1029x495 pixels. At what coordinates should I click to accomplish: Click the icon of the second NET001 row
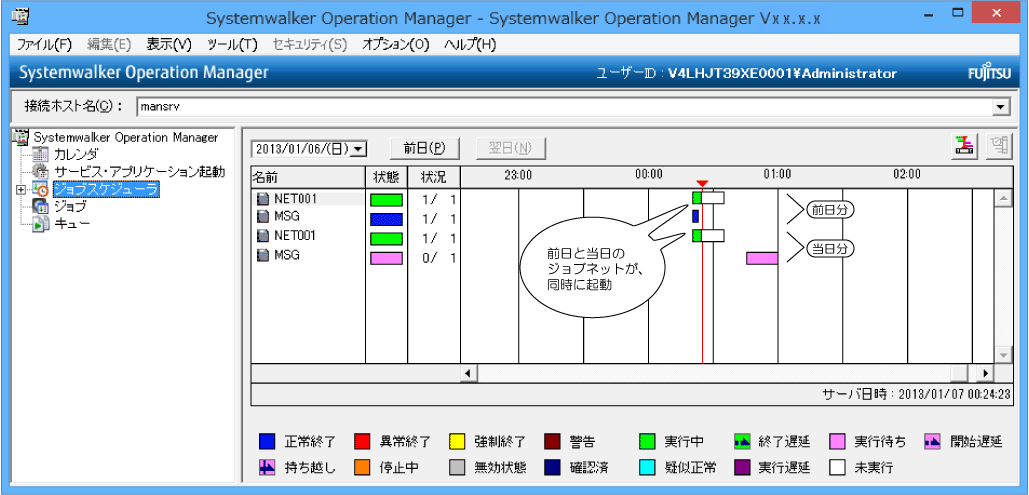(263, 235)
